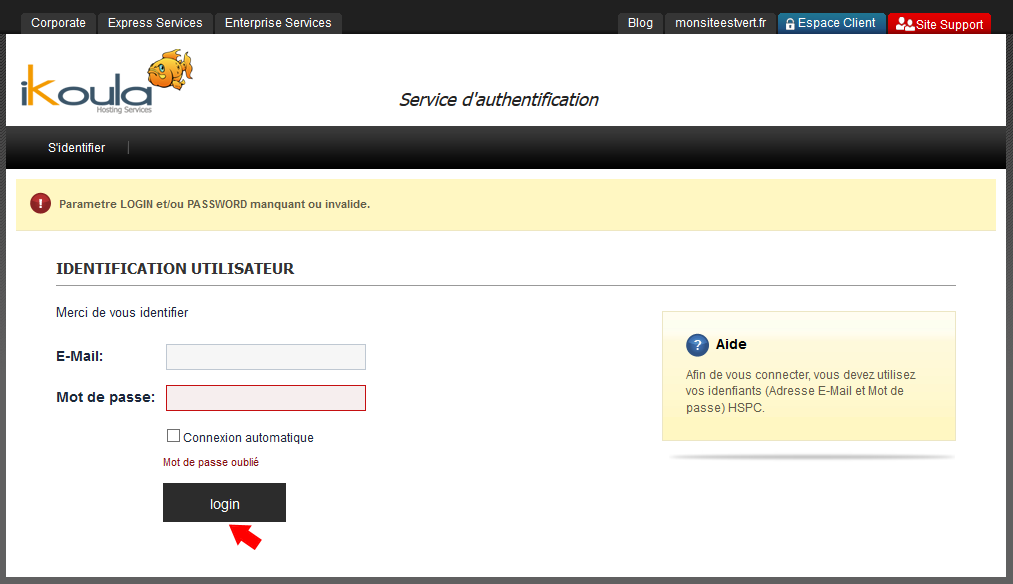Click the padlock icon on Espace Client
Image resolution: width=1013 pixels, height=584 pixels.
pos(790,24)
